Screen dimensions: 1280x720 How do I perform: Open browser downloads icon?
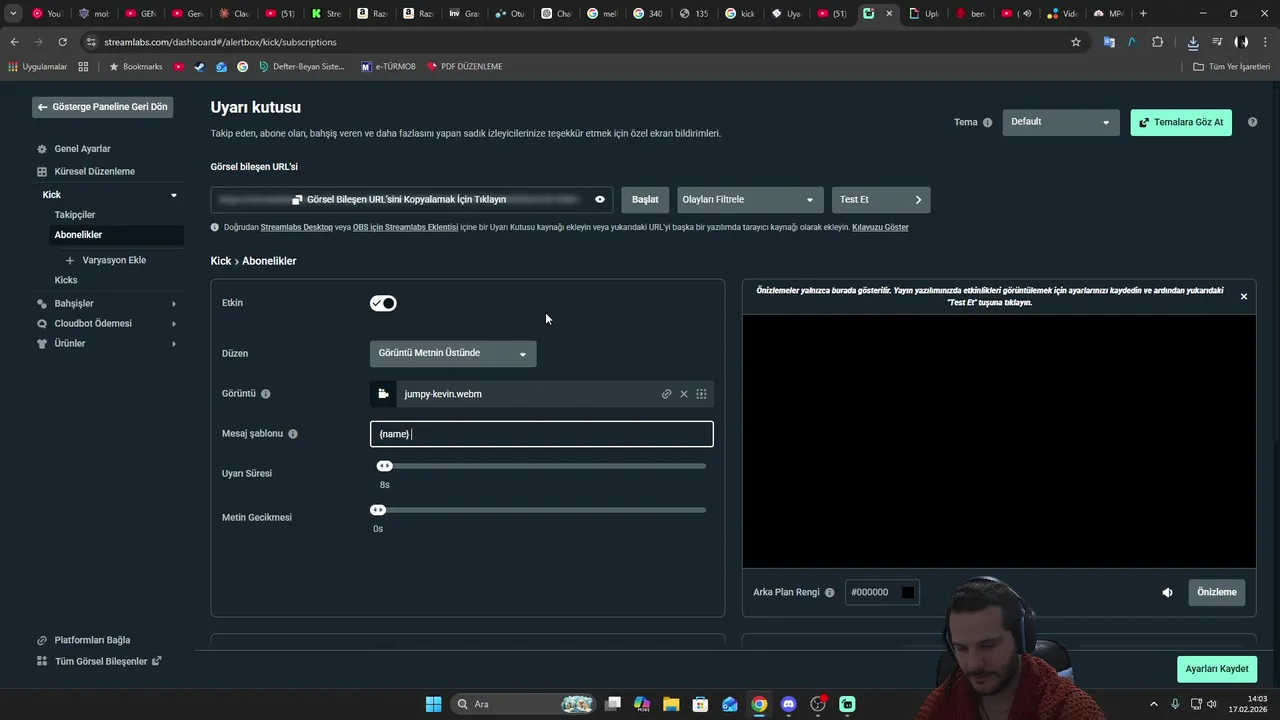(x=1193, y=42)
